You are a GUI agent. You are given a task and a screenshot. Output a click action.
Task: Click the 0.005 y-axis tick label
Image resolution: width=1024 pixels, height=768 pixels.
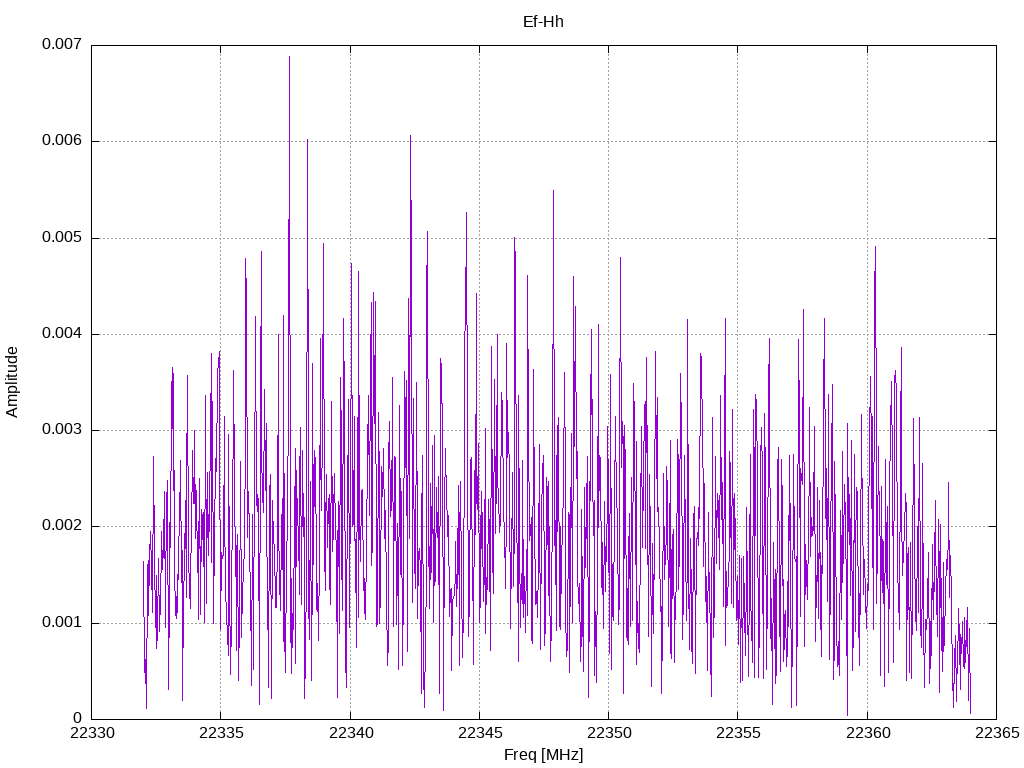coord(62,237)
